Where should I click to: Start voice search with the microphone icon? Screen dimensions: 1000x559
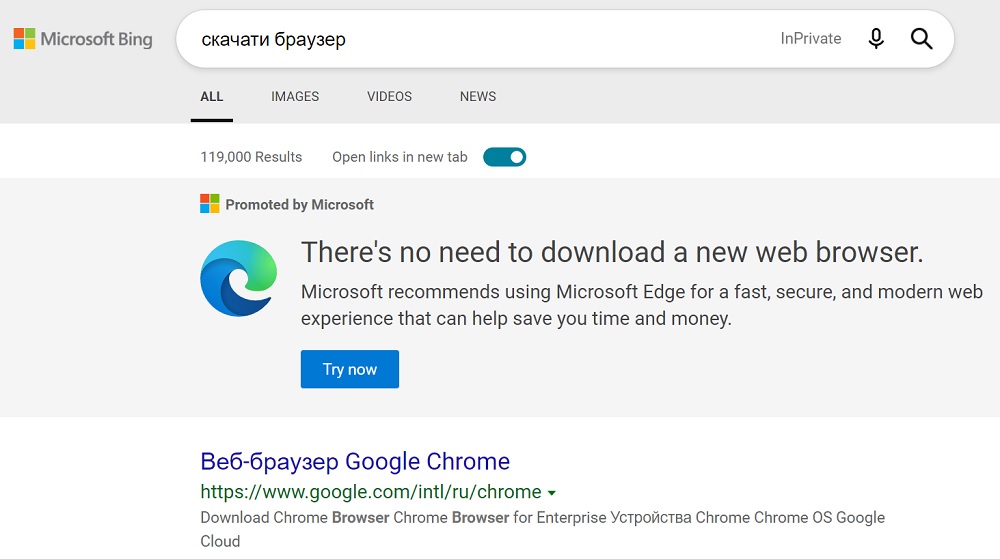pos(876,39)
